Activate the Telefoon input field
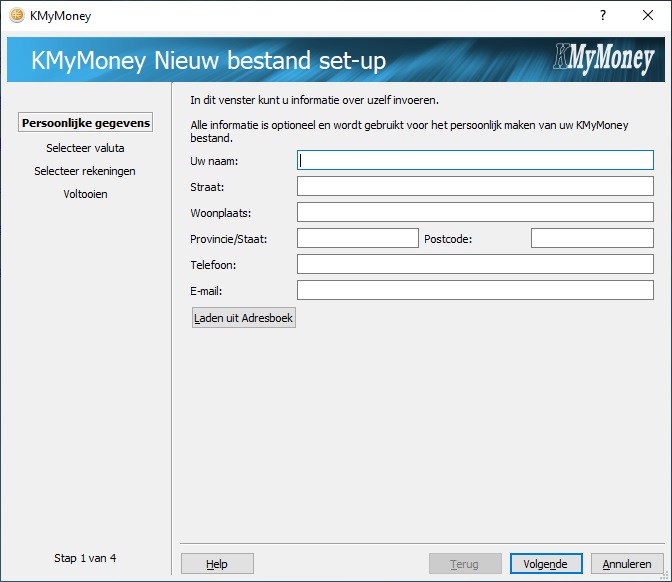Viewport: 672px width, 582px height. pos(475,264)
